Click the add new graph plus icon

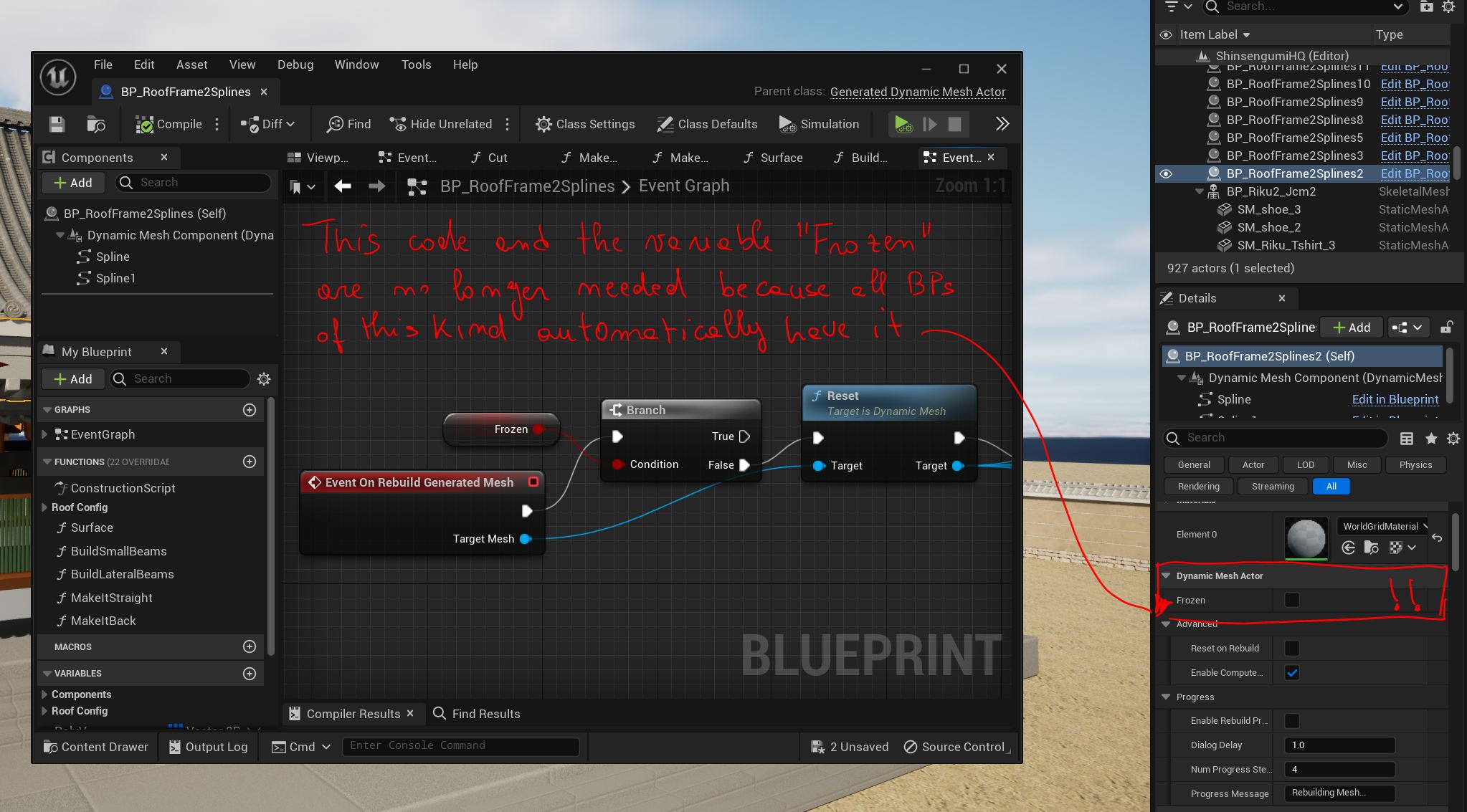pyautogui.click(x=250, y=410)
